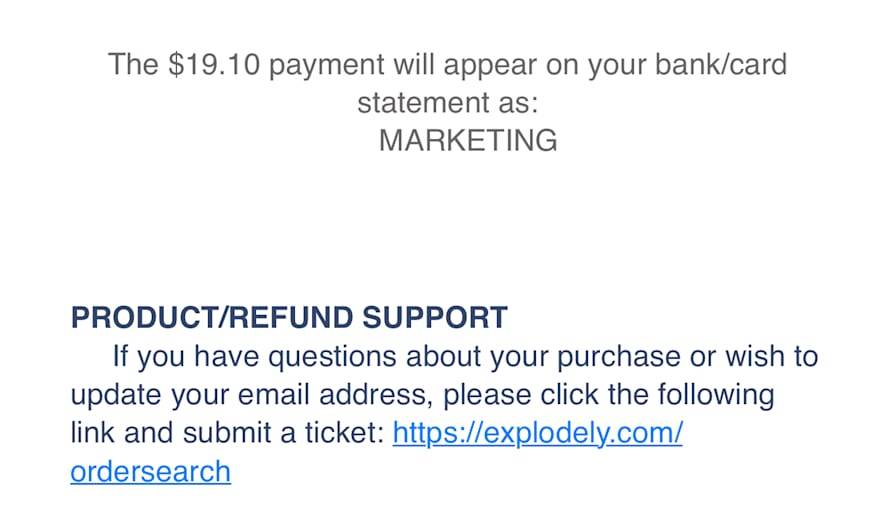This screenshot has width=896, height=512.
Task: Click the 'ordersearch' part of the link
Action: (151, 471)
